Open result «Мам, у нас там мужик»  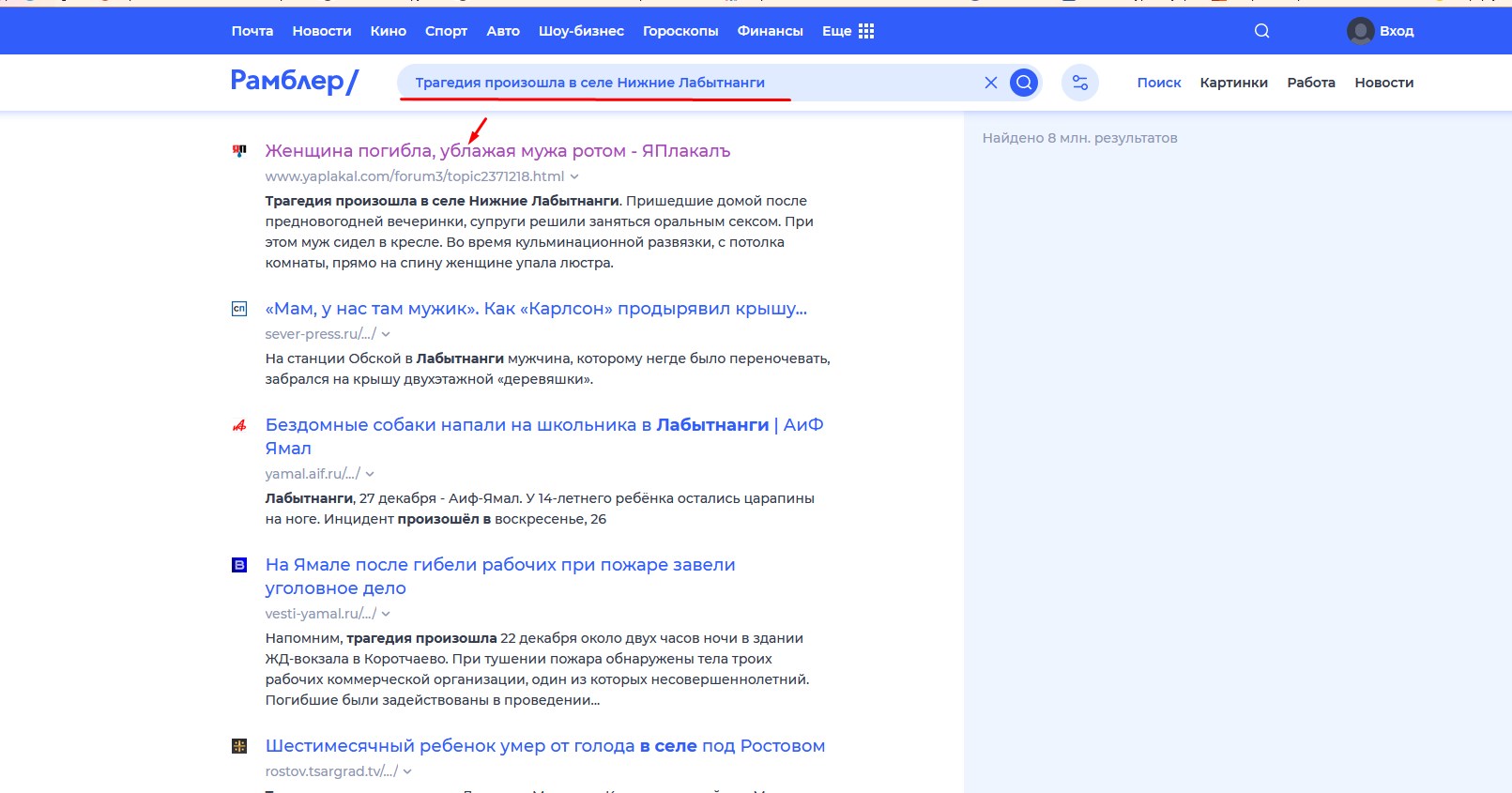[536, 309]
